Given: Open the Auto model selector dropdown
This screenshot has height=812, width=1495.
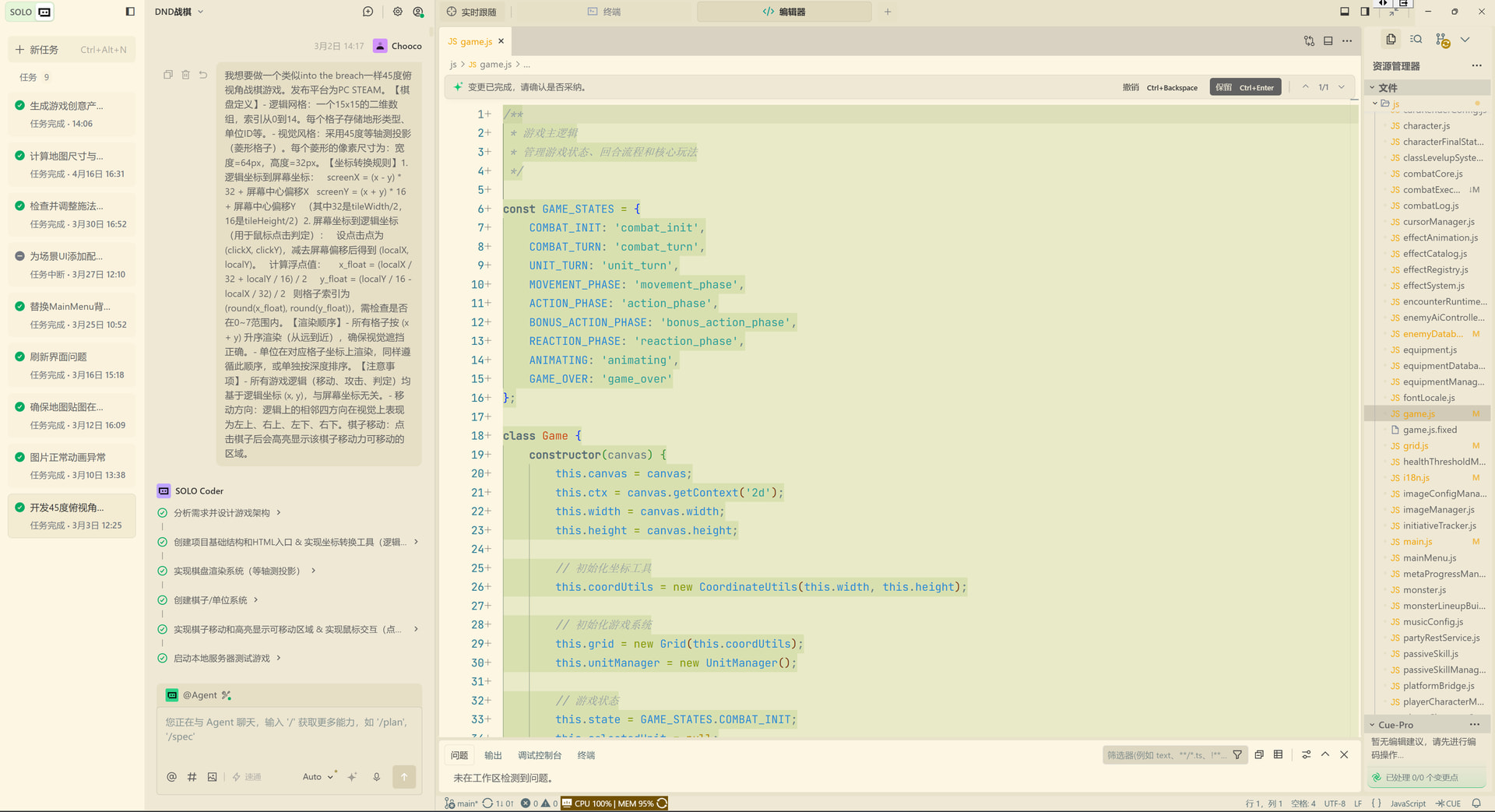Looking at the screenshot, I should click(x=318, y=776).
